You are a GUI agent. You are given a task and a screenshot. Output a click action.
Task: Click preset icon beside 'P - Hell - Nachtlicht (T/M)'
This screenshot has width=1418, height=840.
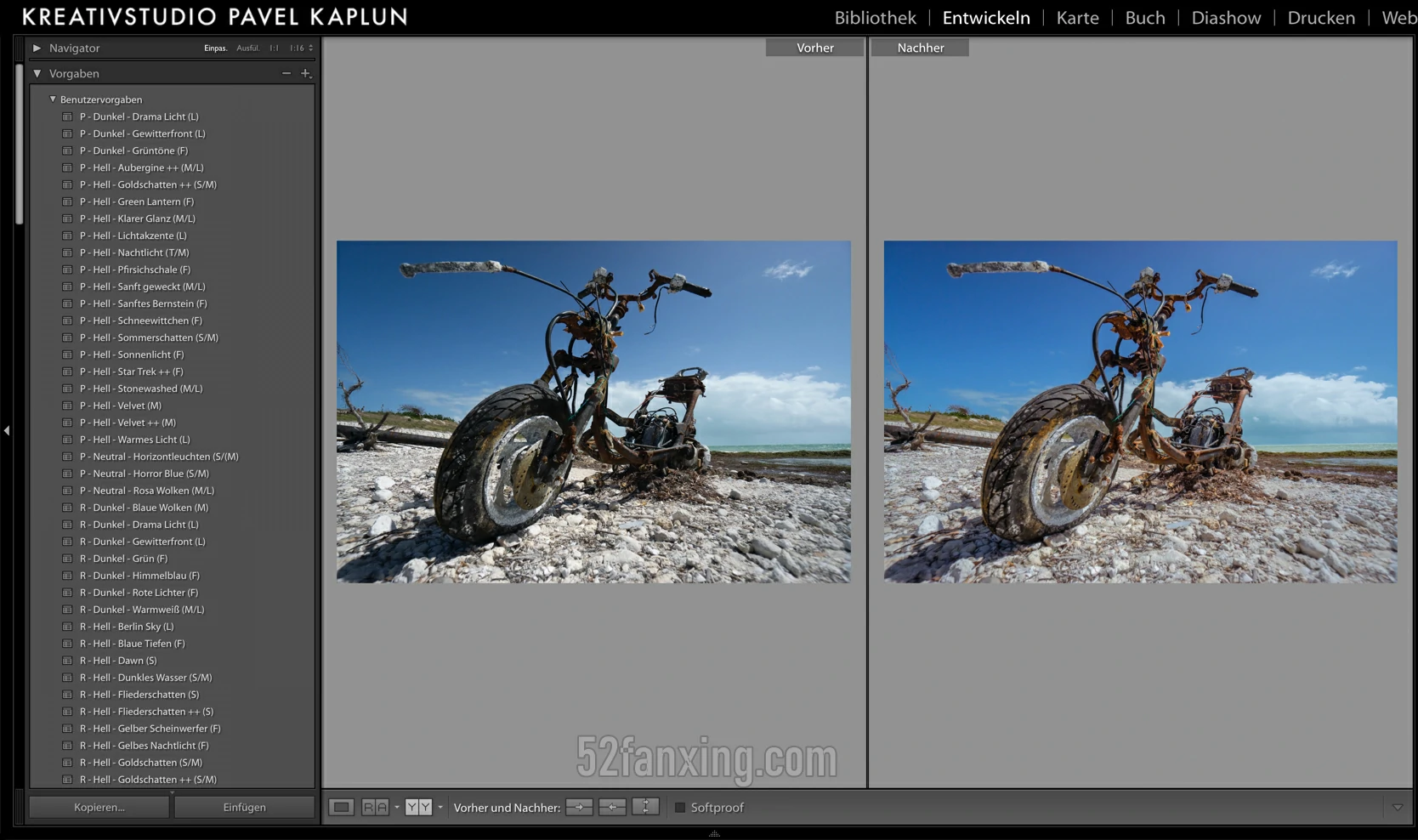pos(67,253)
